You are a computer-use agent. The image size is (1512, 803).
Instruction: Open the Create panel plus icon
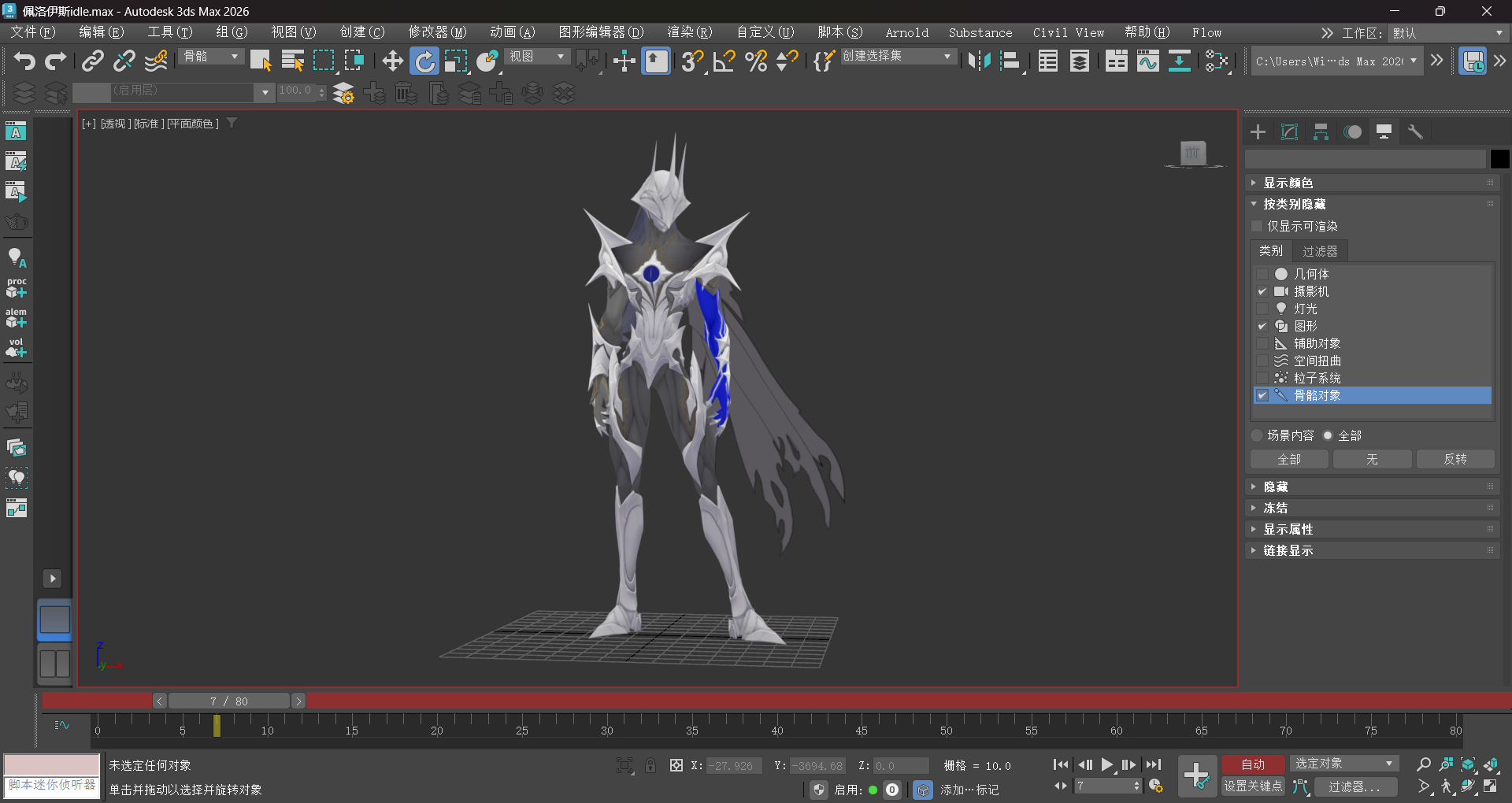[1258, 132]
